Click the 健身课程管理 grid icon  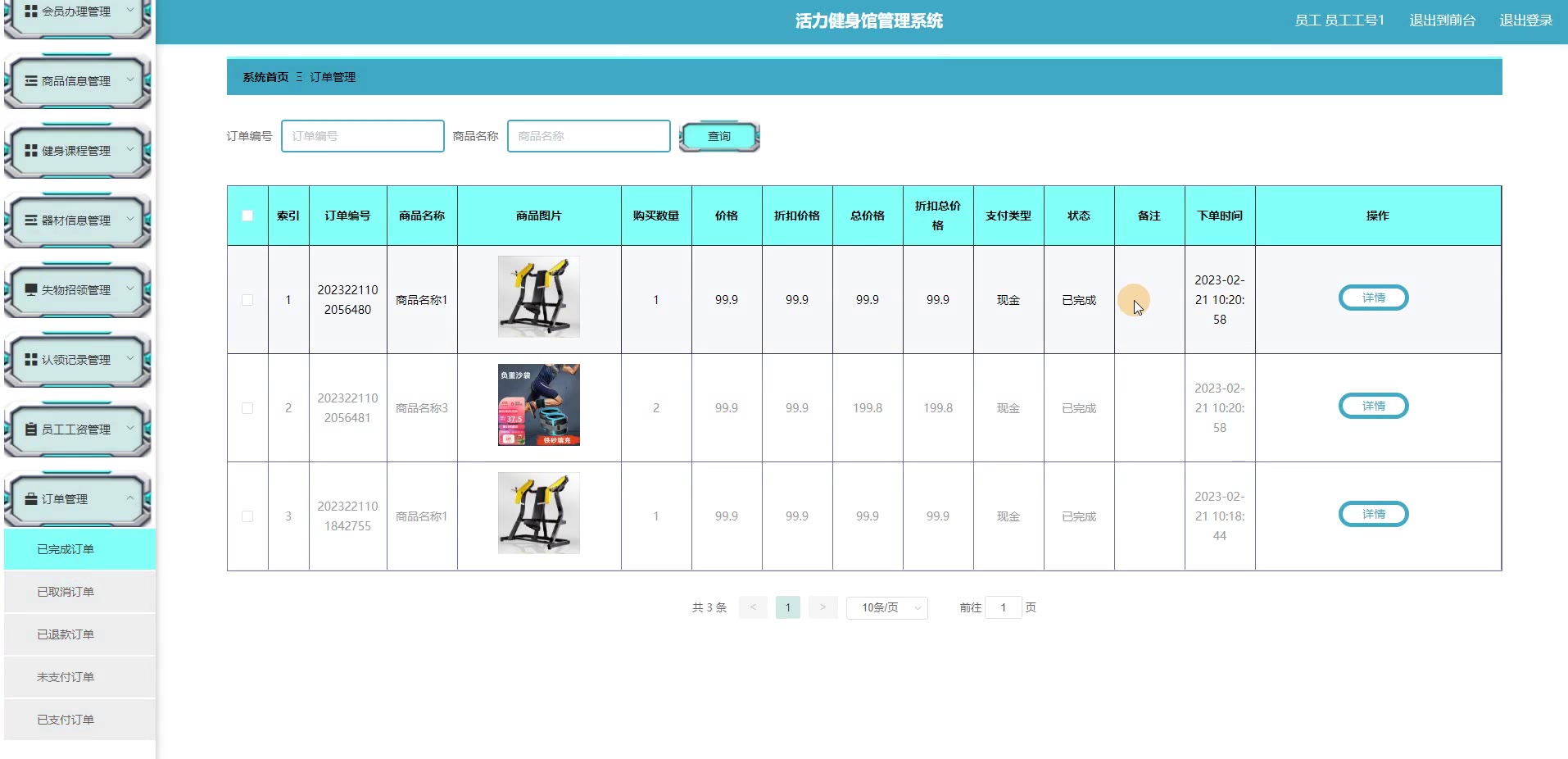31,151
